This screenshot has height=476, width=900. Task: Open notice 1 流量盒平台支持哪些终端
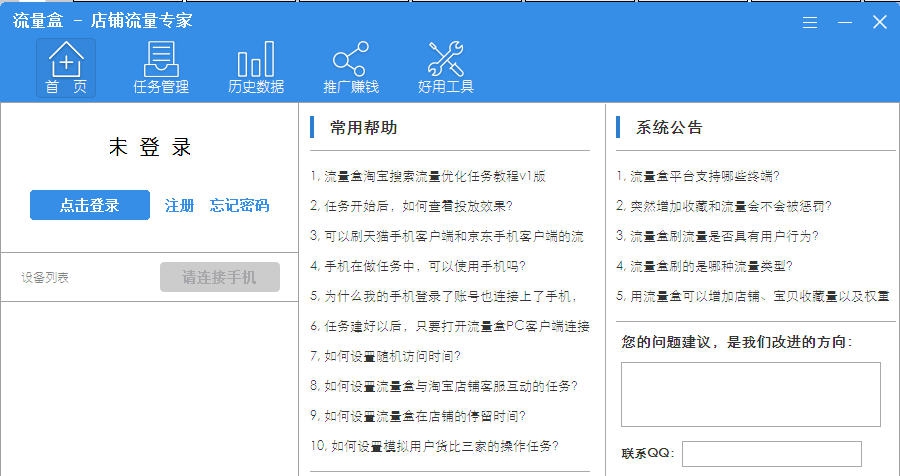(698, 176)
